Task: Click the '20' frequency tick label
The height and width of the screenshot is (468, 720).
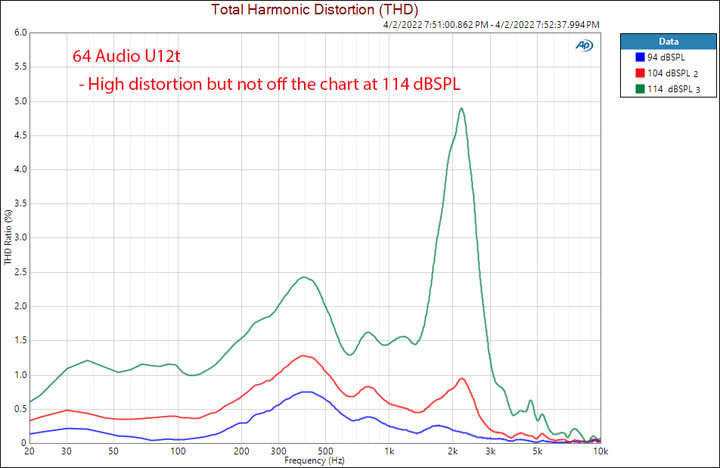Action: [29, 451]
